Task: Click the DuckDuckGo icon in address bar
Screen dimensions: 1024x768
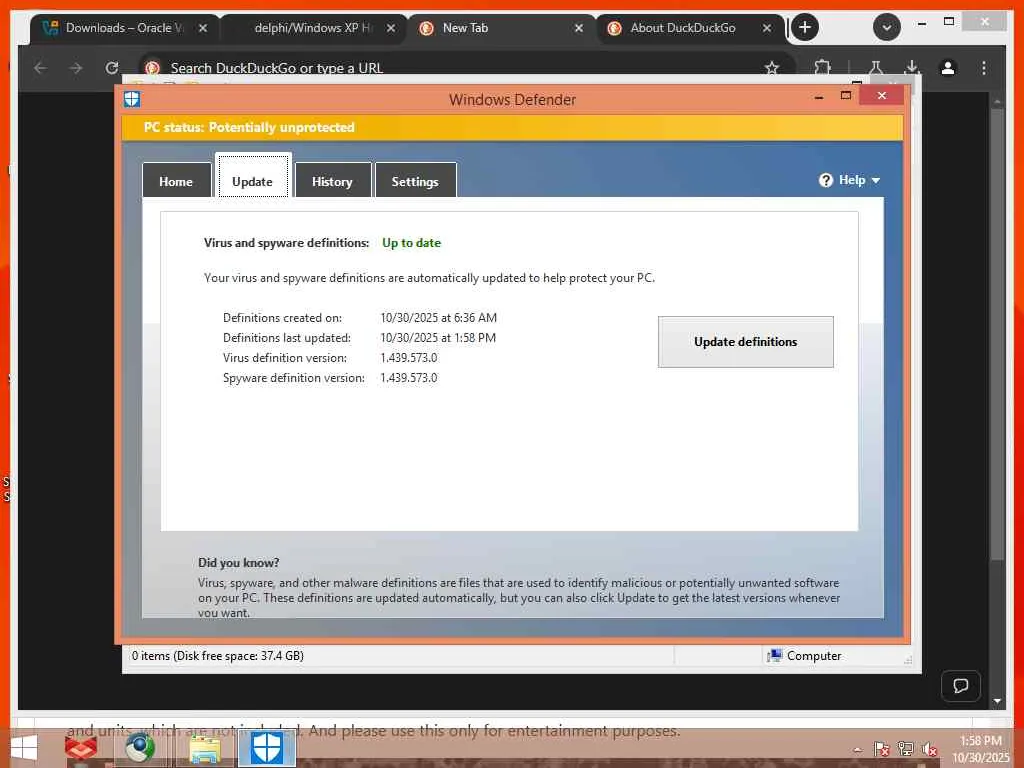Action: point(153,68)
